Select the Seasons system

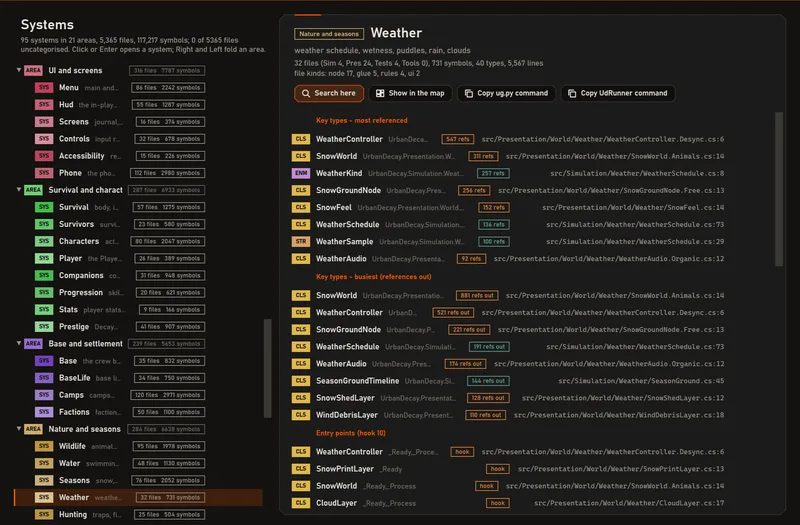[138, 480]
